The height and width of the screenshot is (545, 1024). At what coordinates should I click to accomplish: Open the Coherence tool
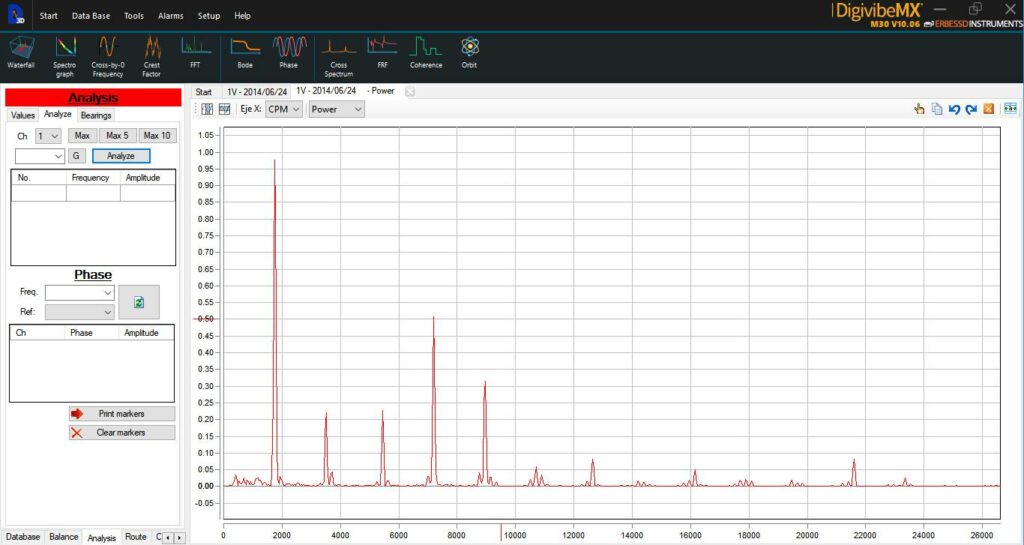[426, 52]
